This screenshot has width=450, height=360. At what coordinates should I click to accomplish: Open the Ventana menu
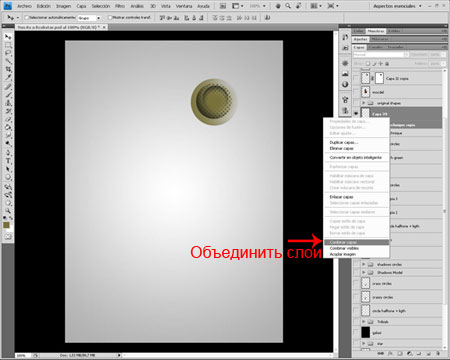tap(184, 6)
